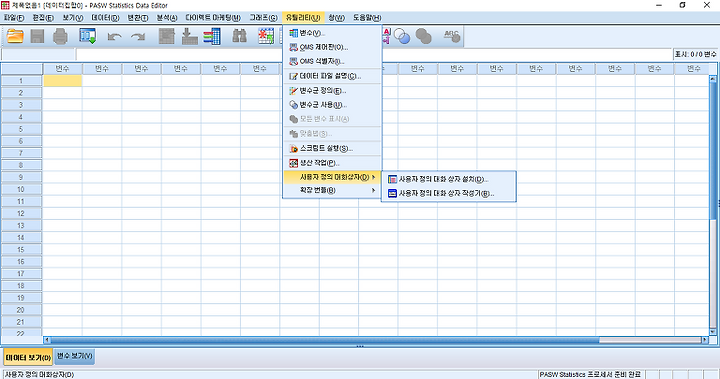The width and height of the screenshot is (720, 379).
Task: Click the Go to case toolbar icon
Action: click(167, 36)
